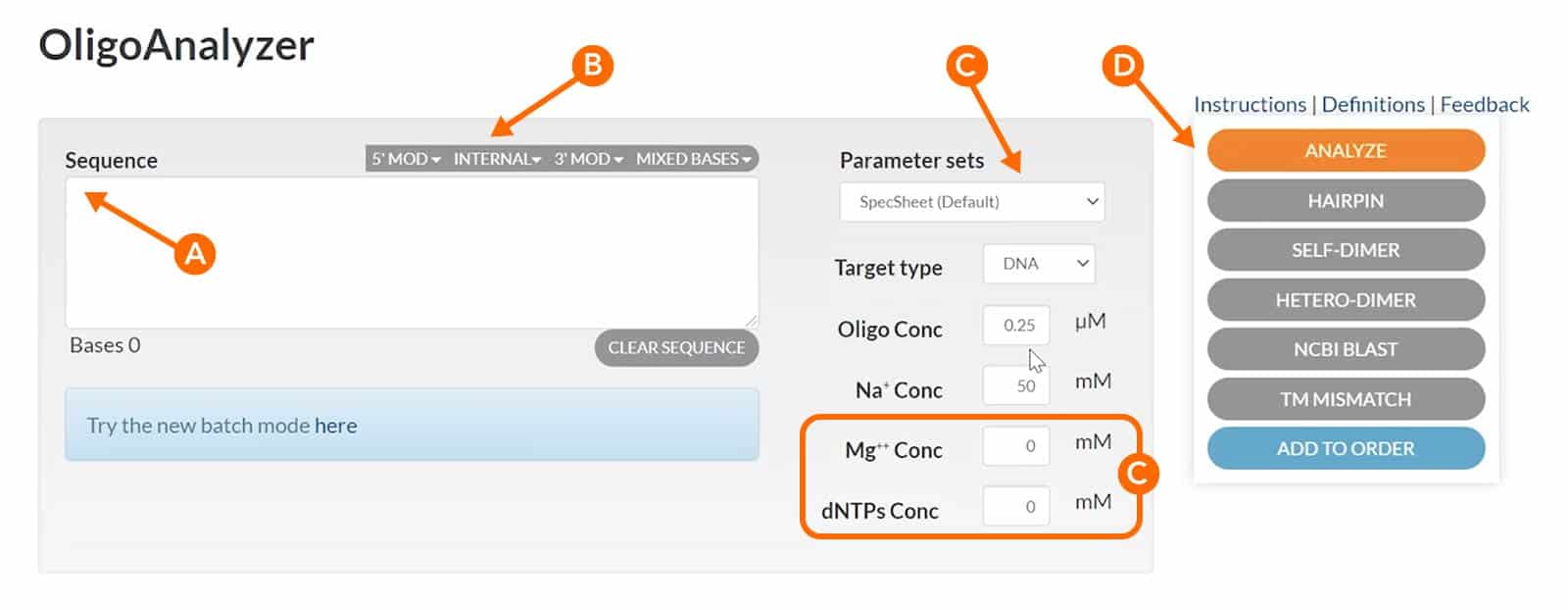Start the HETERO-DIMER analysis
The image size is (1568, 610).
coord(1346,300)
